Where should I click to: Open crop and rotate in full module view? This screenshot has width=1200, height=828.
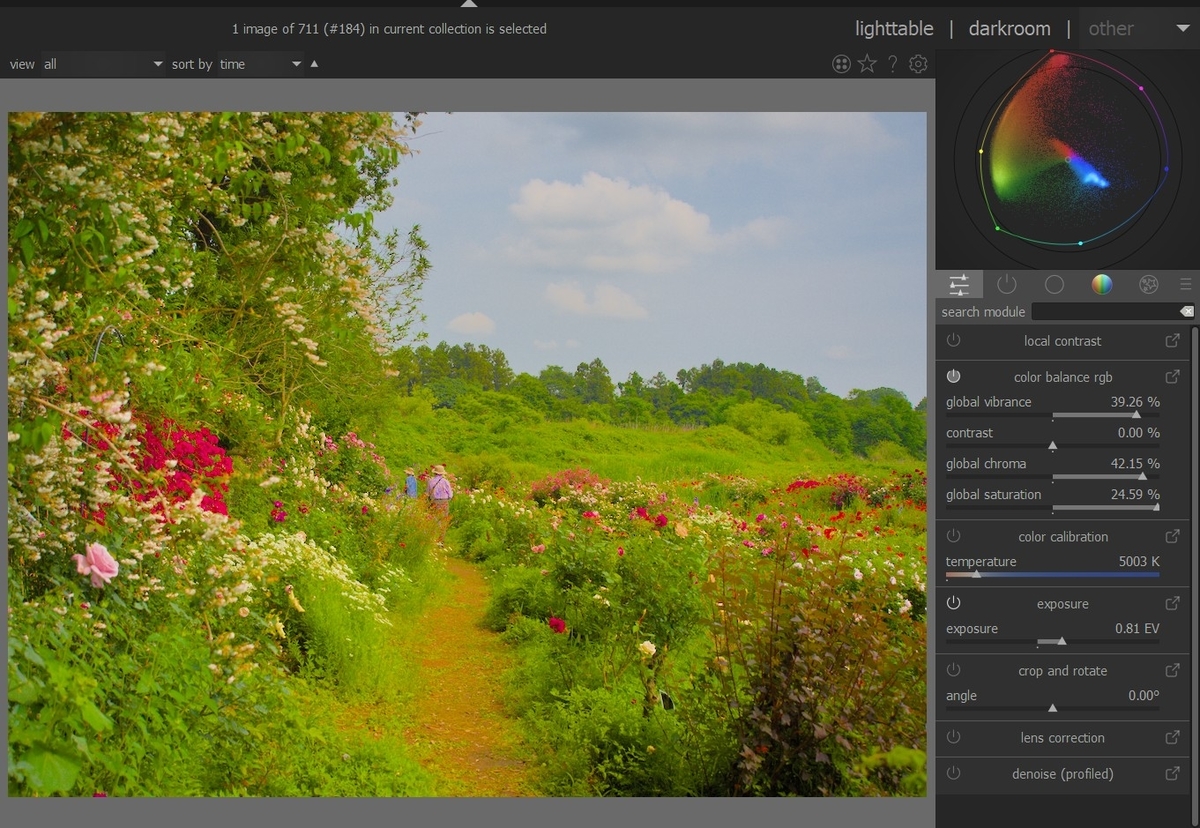1172,671
